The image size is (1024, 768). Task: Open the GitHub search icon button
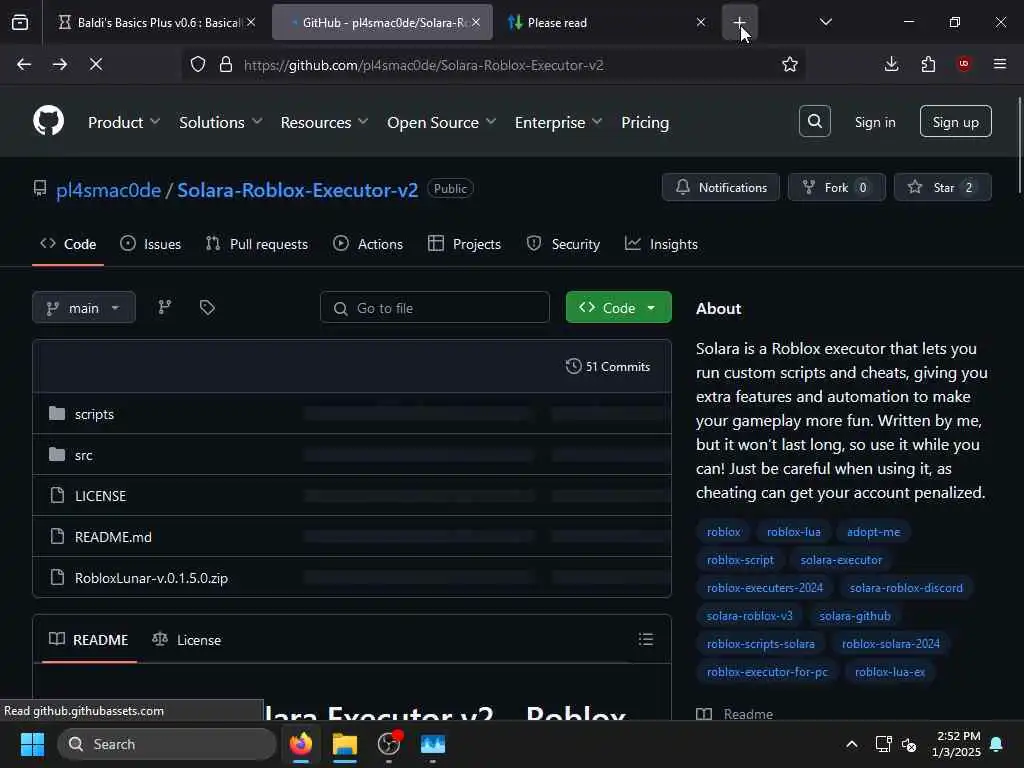click(814, 121)
